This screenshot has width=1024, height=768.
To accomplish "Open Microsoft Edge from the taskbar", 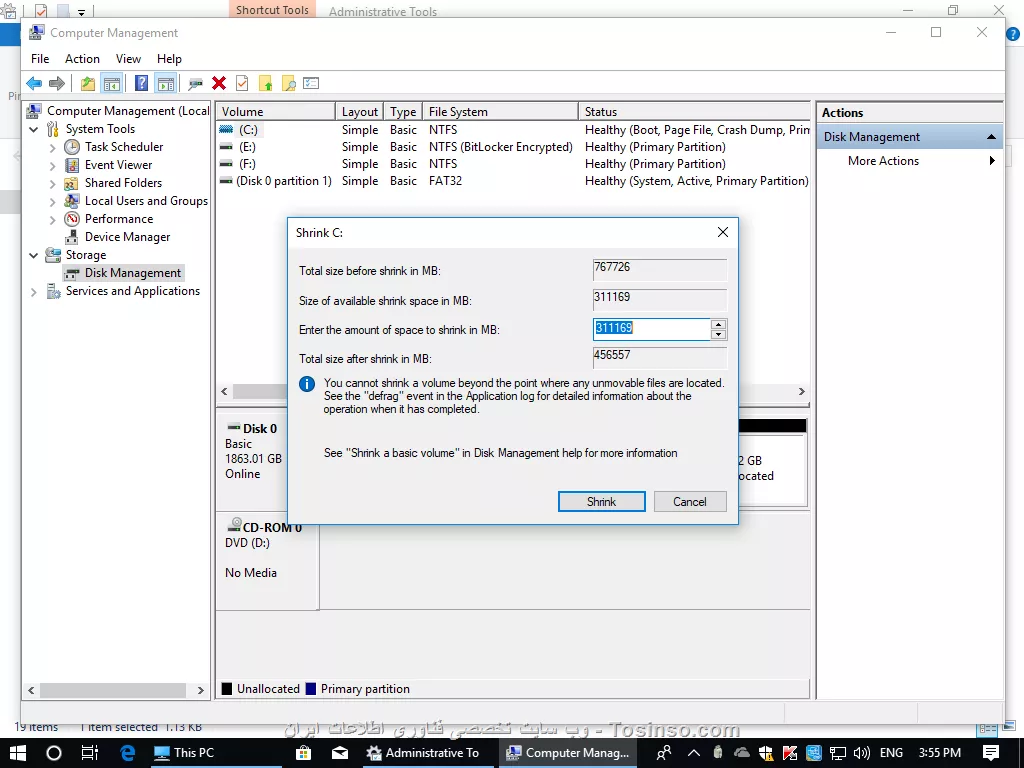I will pos(127,753).
